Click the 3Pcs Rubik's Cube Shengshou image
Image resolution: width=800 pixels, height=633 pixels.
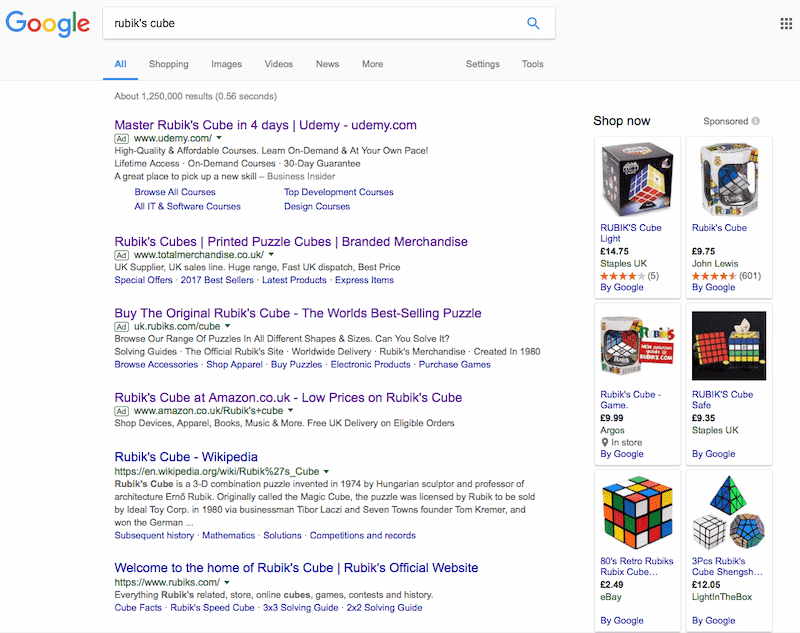729,512
